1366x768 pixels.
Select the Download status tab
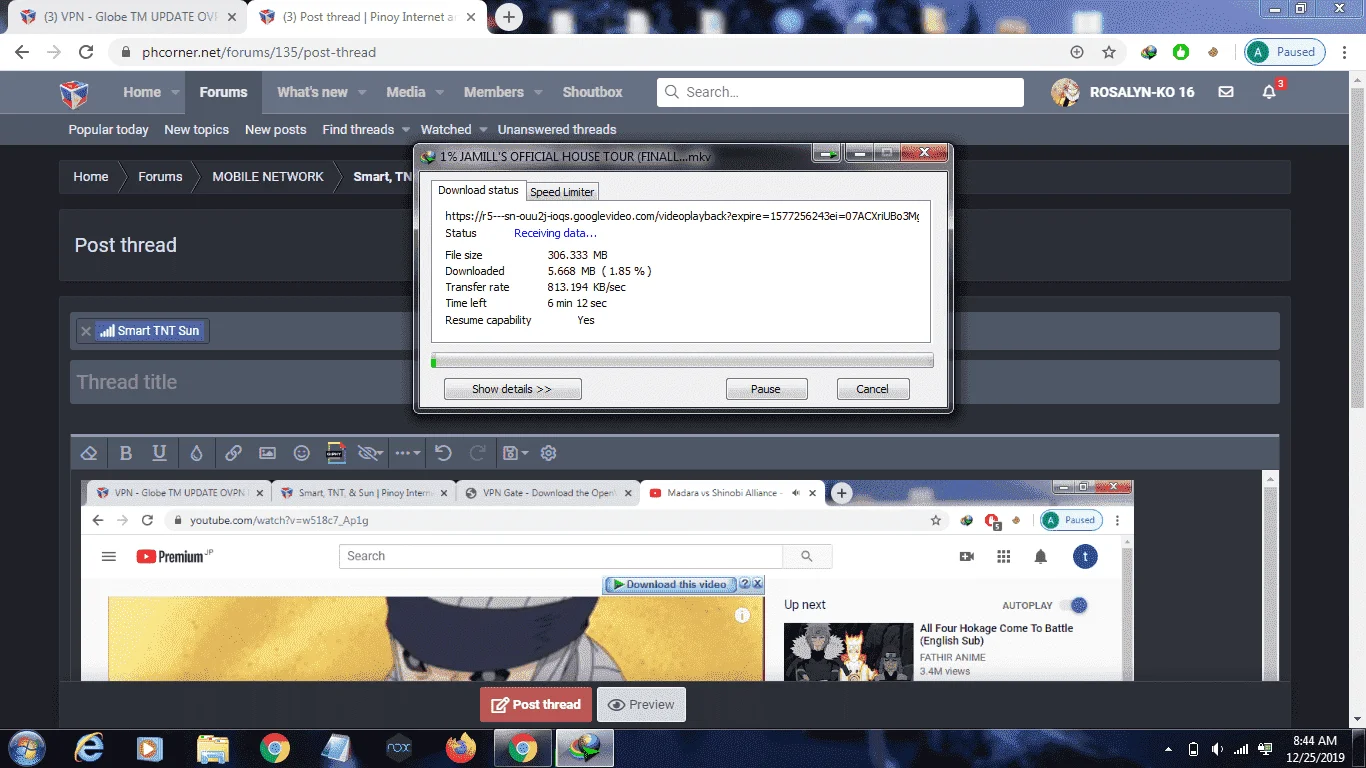point(478,190)
